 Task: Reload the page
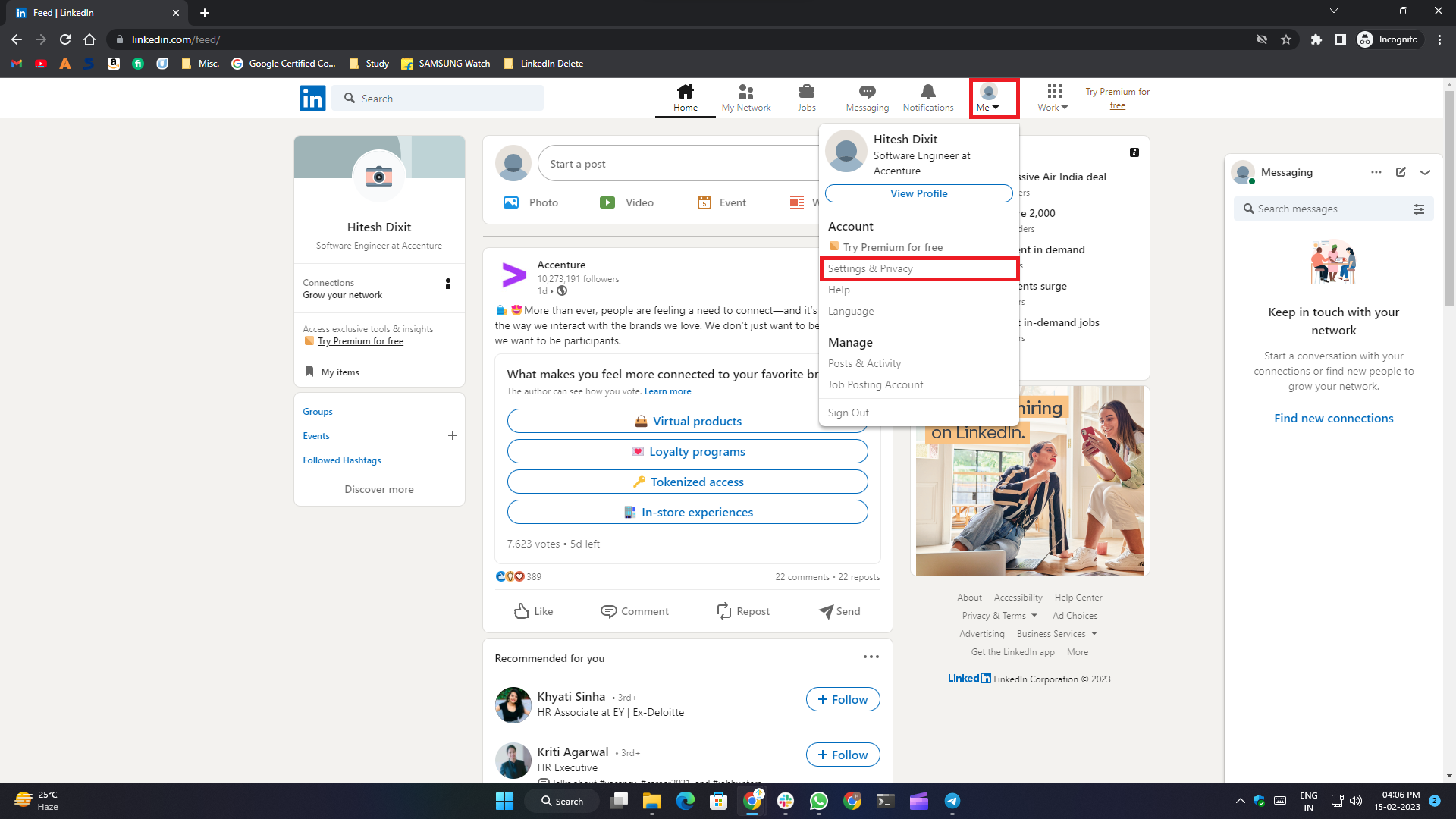65,39
